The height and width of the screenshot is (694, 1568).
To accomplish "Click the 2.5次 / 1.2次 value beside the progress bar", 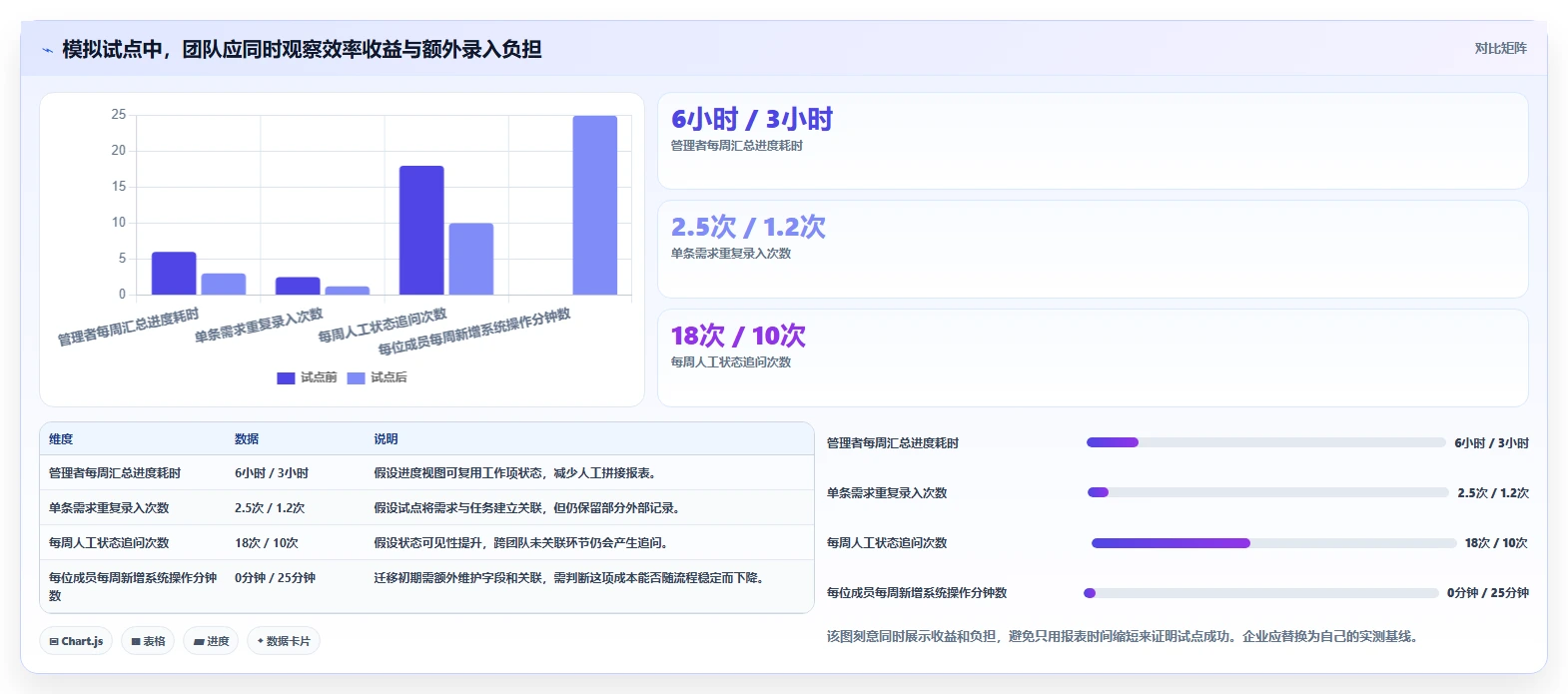I will [x=1493, y=493].
